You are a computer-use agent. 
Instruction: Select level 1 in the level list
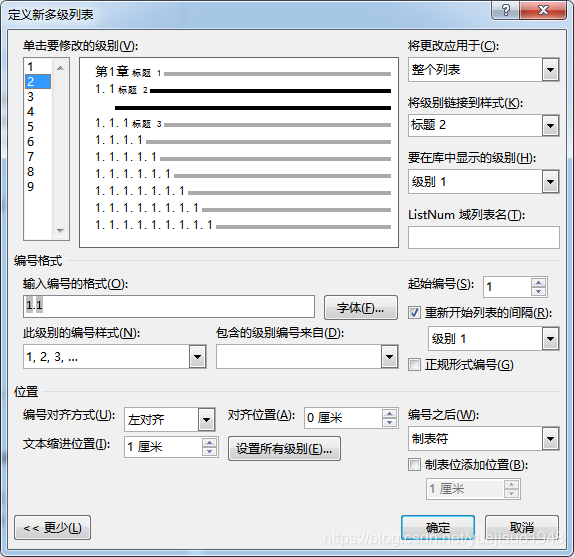point(38,67)
